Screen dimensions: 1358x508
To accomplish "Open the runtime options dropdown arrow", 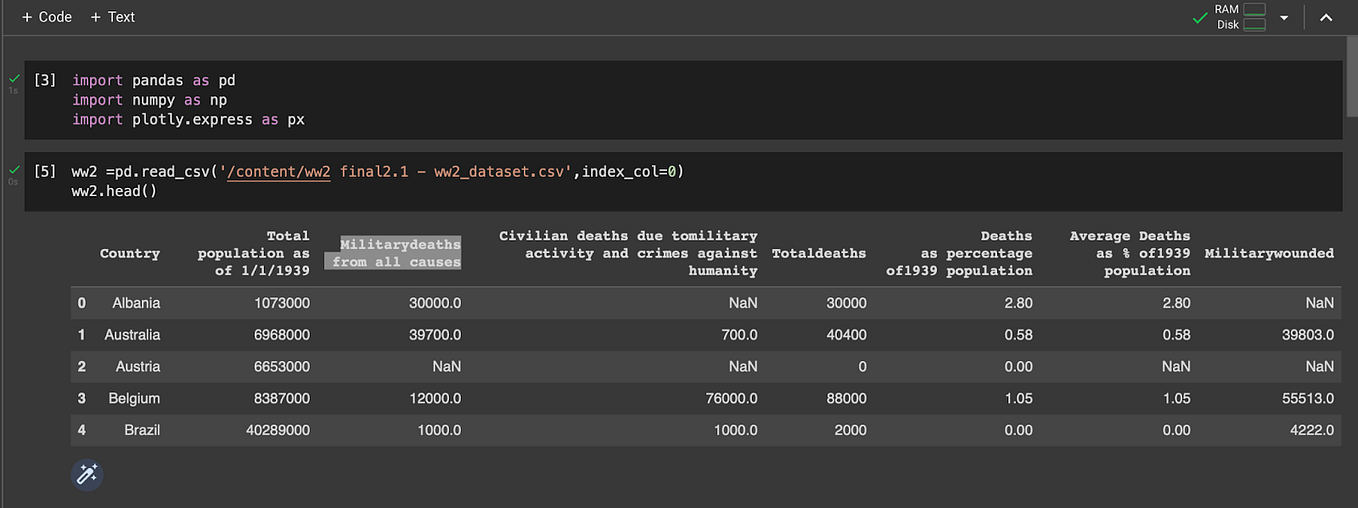I will [1284, 18].
